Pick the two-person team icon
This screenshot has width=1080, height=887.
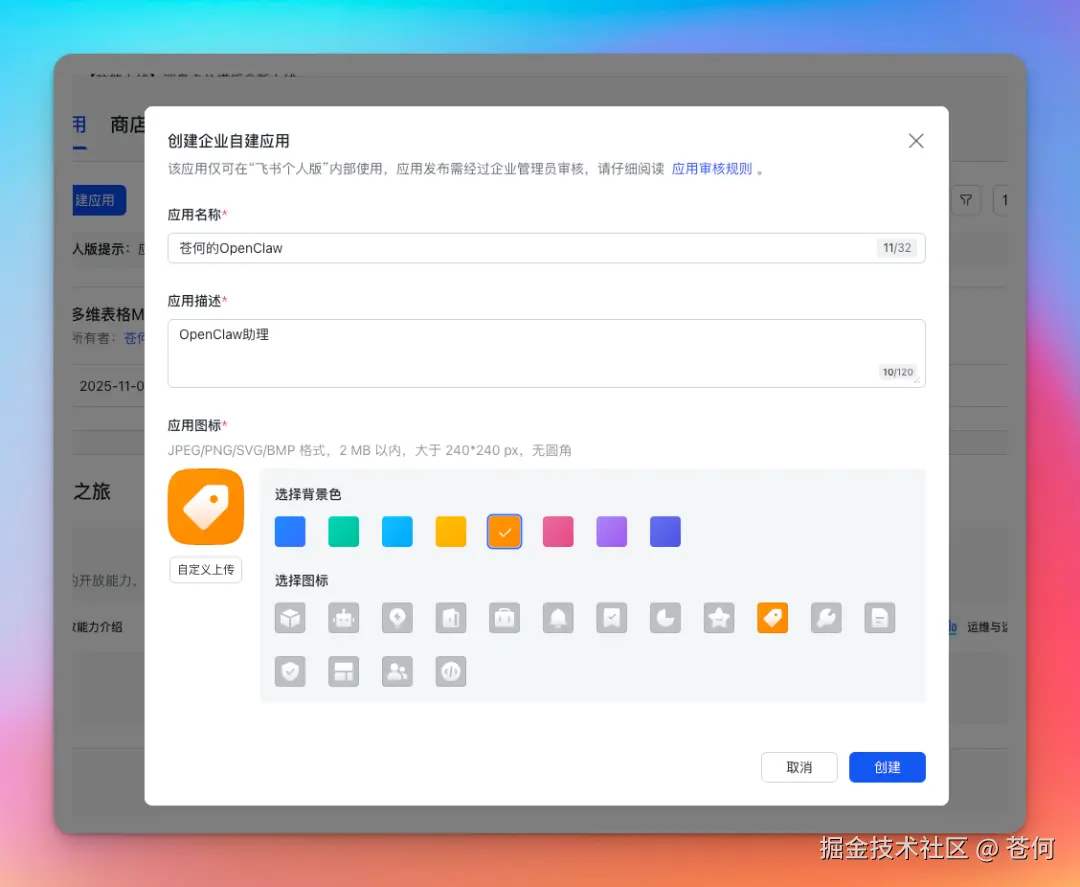pos(397,672)
